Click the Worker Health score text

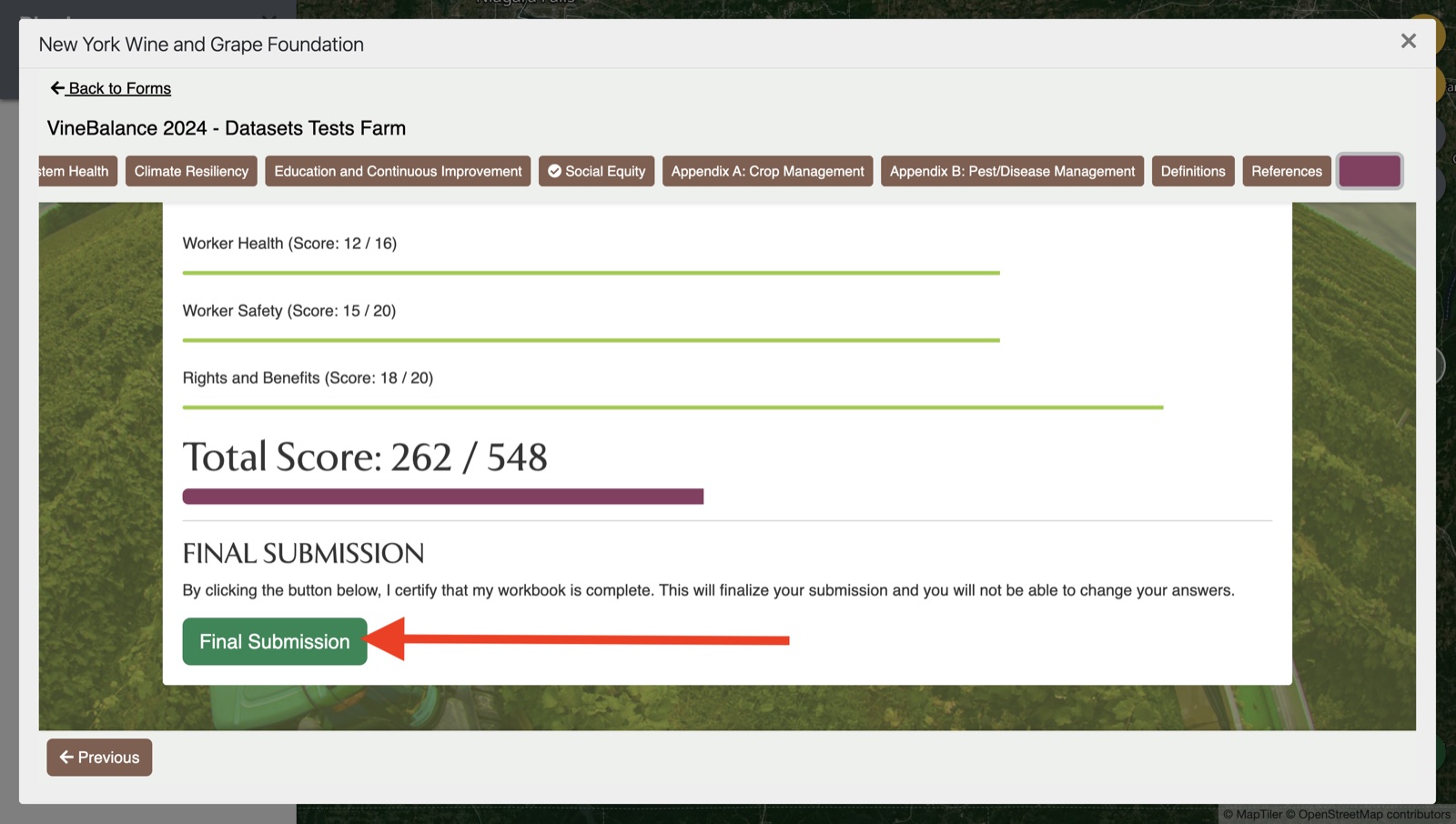click(289, 244)
